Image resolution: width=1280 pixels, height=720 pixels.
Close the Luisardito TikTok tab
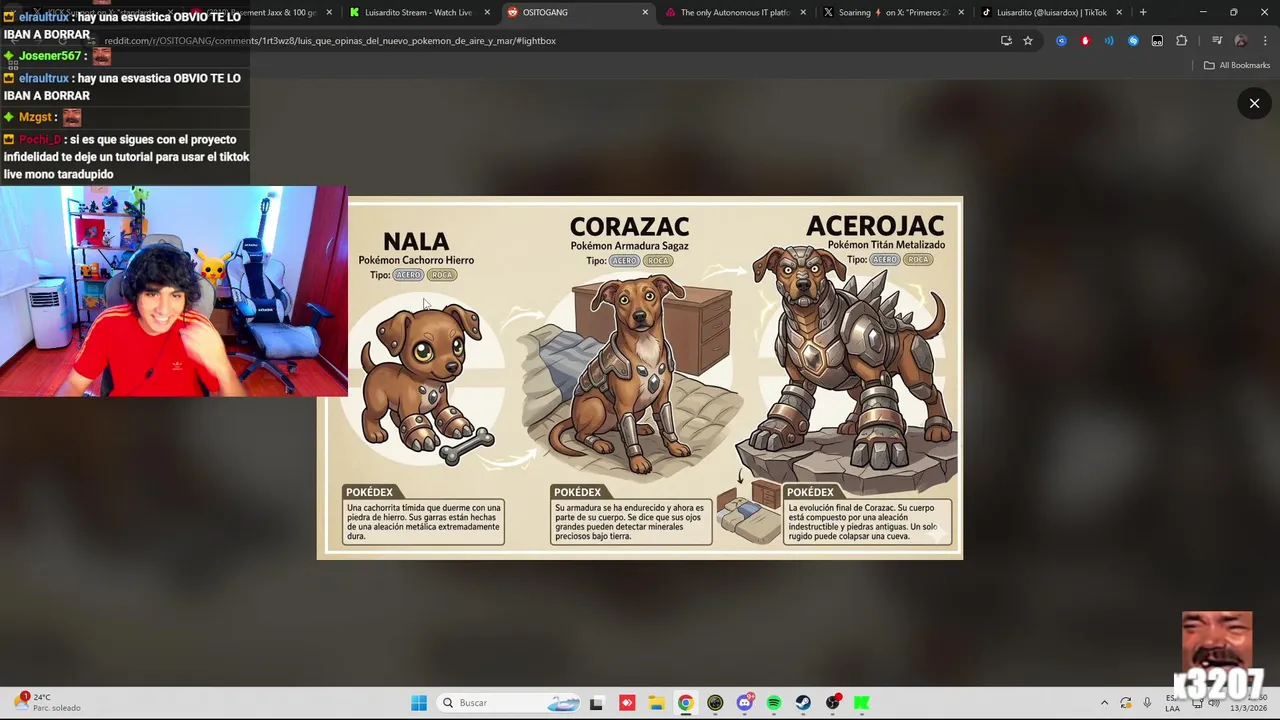point(1119,12)
